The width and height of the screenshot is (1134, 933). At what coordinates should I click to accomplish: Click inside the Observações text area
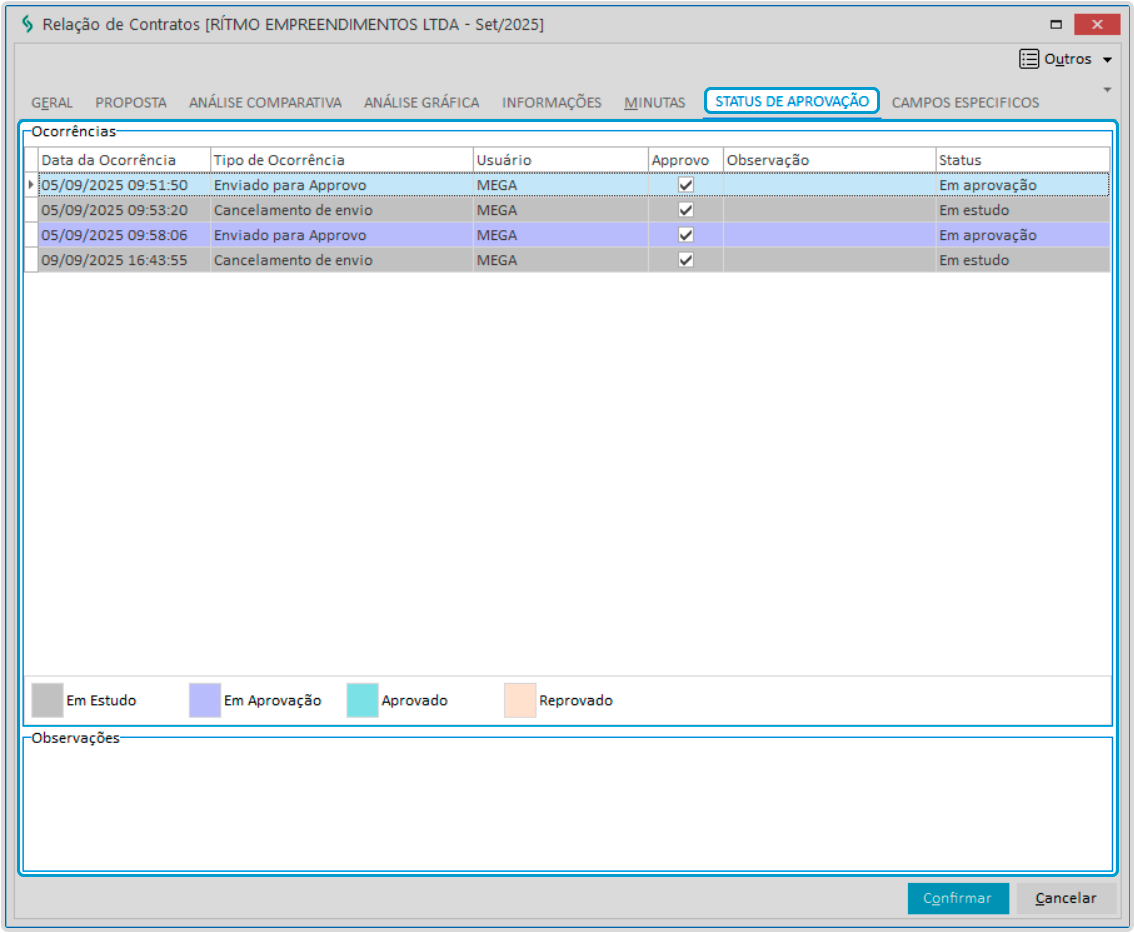(x=568, y=806)
